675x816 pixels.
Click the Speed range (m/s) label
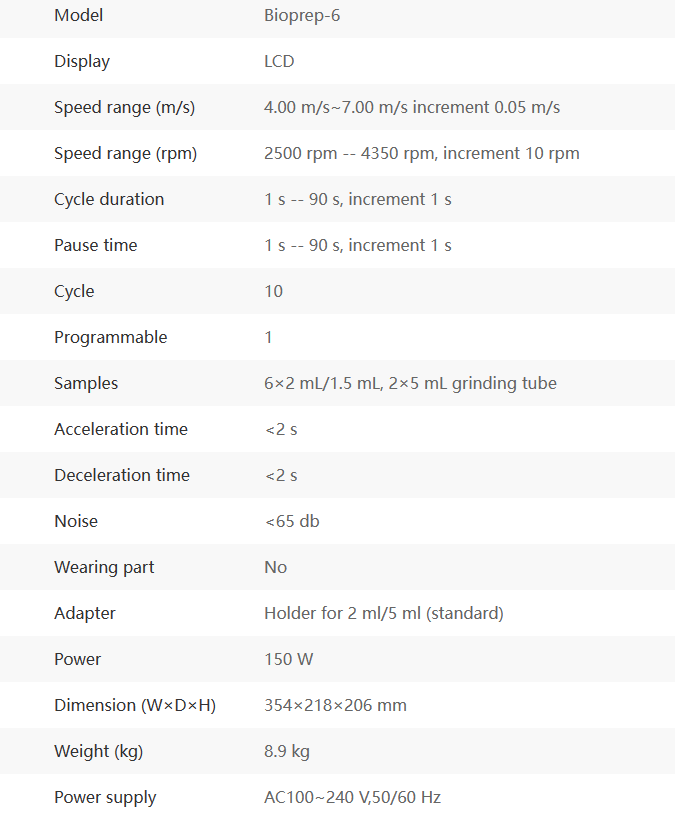[x=124, y=107]
